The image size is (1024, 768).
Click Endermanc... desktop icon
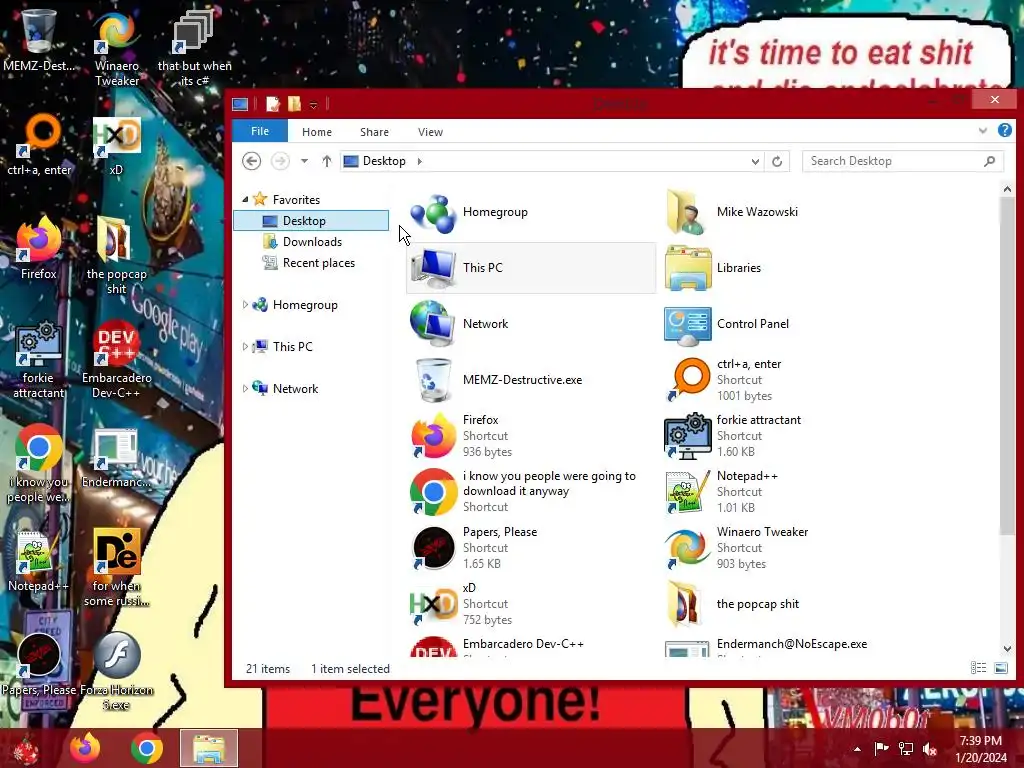(116, 458)
